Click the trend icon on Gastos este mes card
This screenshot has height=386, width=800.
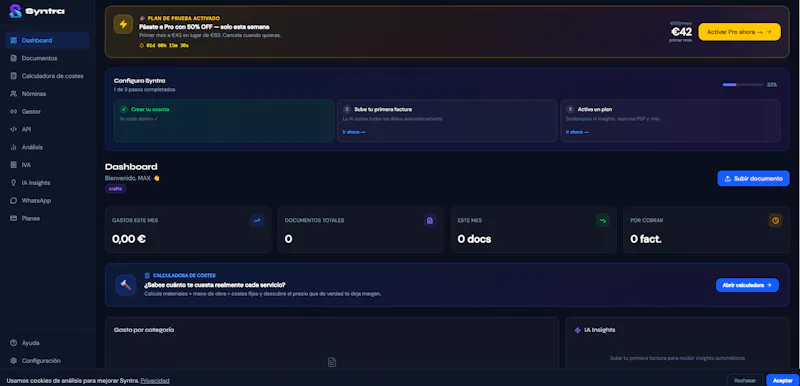257,220
